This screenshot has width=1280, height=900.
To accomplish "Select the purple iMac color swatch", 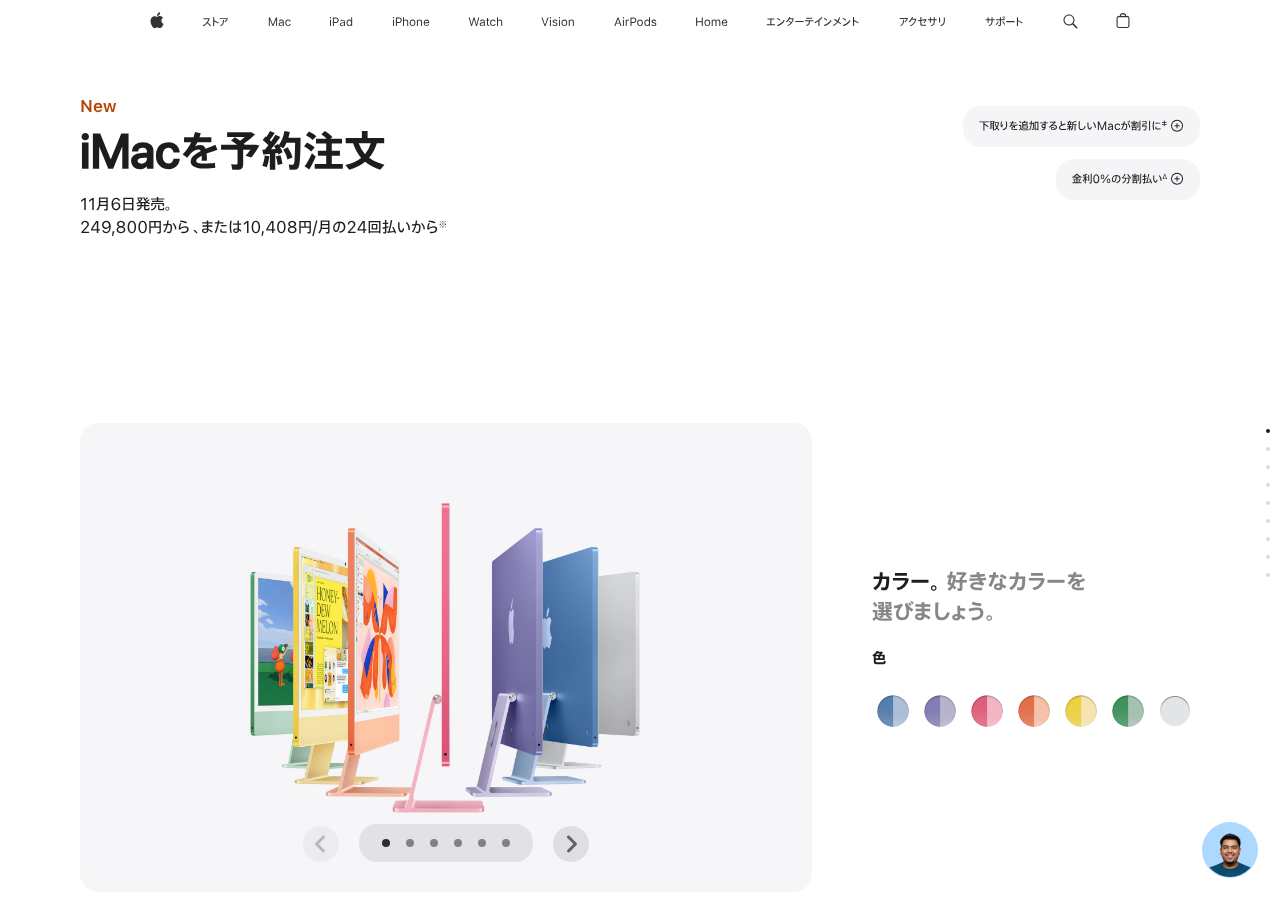I will click(940, 711).
